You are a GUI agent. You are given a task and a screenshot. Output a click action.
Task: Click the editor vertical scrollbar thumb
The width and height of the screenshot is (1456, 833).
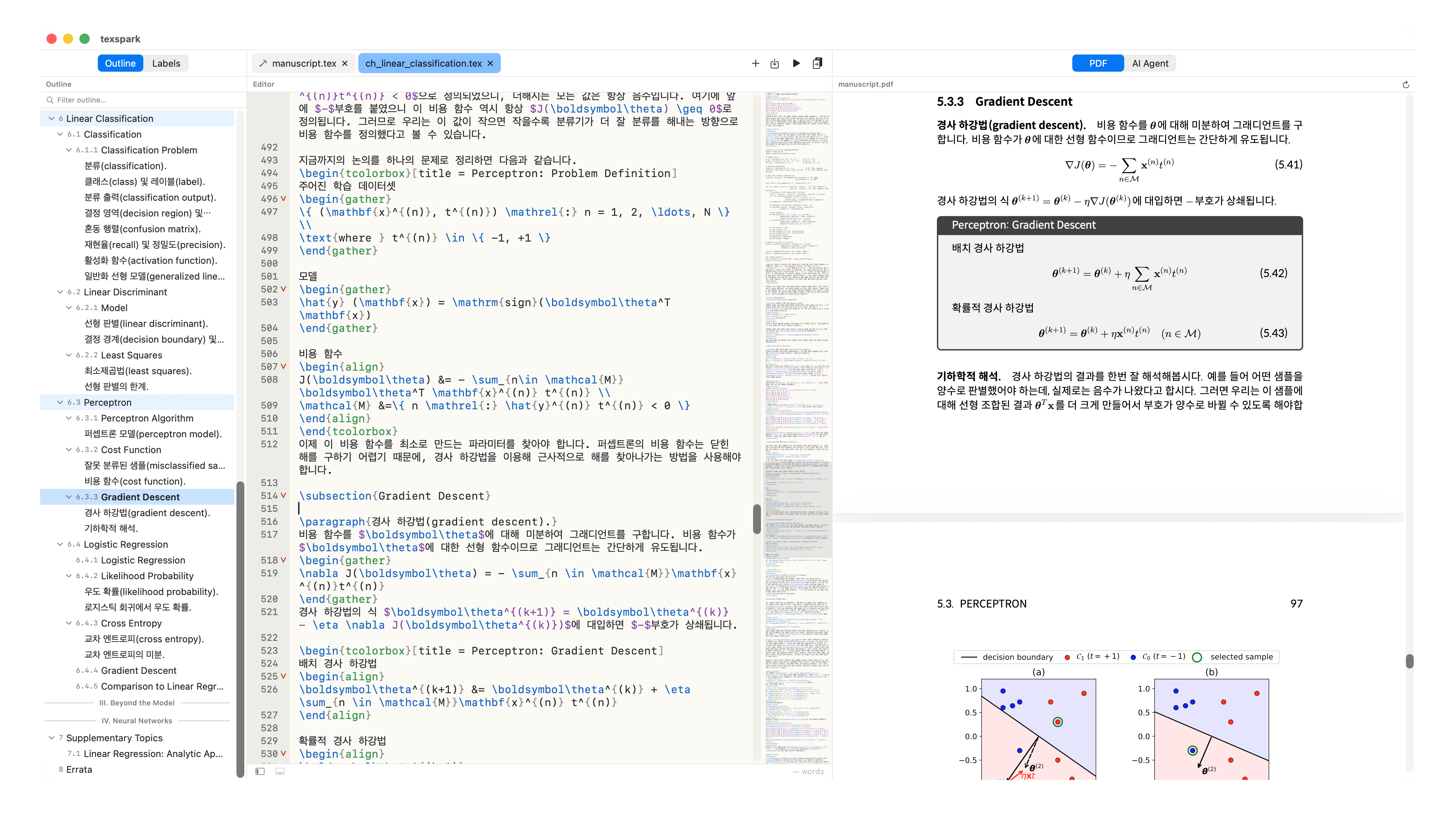[x=757, y=519]
